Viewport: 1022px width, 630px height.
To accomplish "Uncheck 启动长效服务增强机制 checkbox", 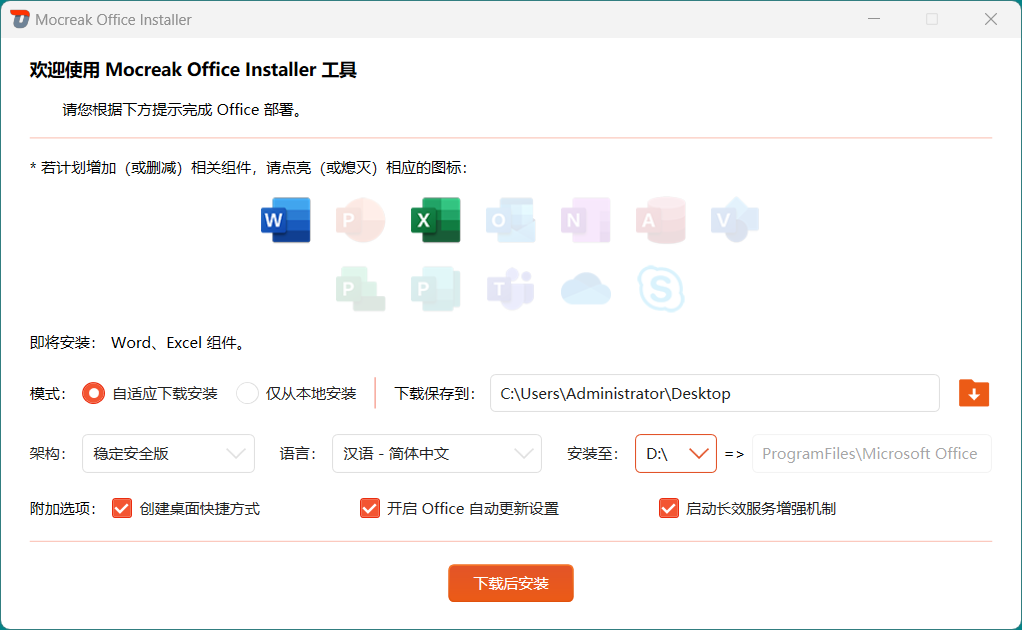I will [669, 508].
